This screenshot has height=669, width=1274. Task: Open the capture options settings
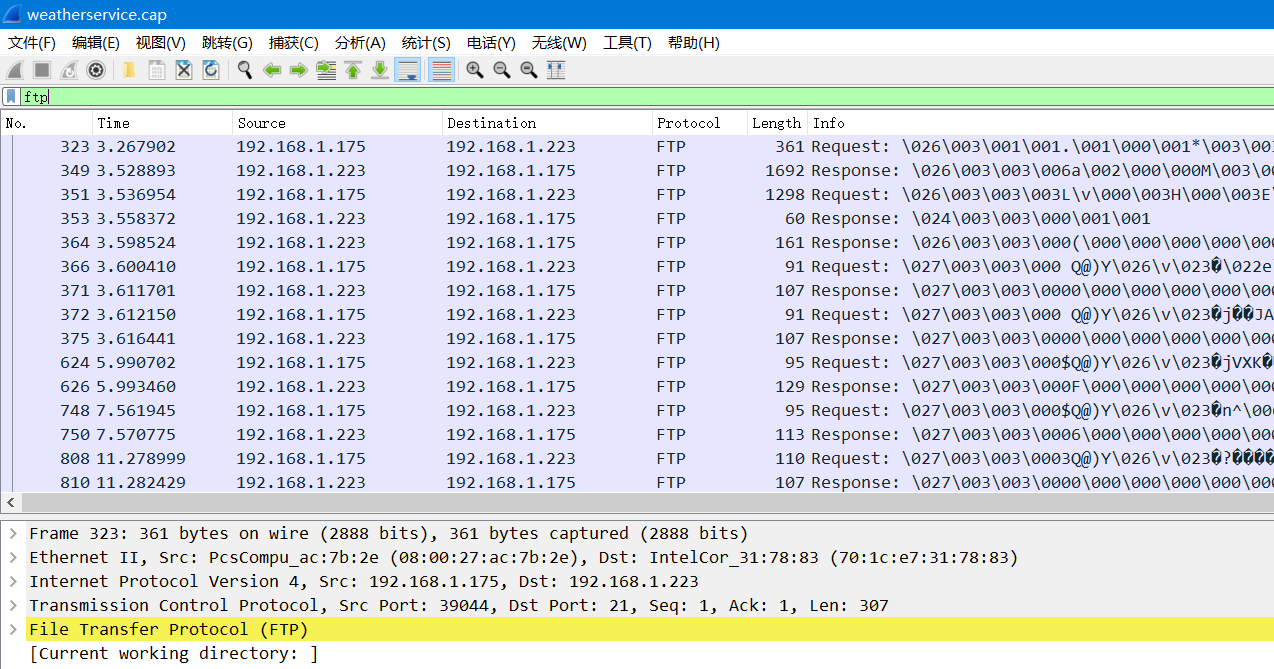(95, 70)
